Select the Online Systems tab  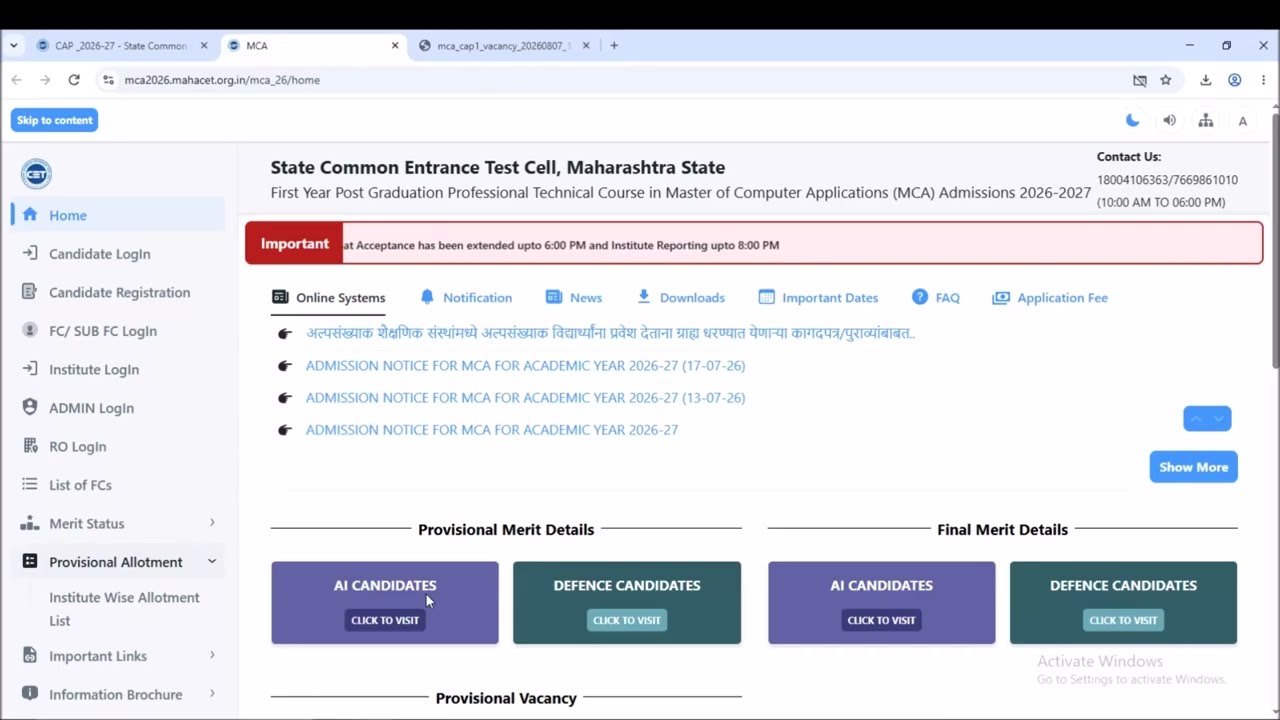tap(328, 298)
